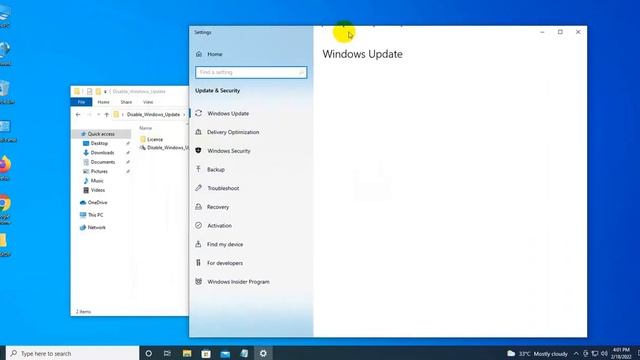The height and width of the screenshot is (360, 640).
Task: Open Explorer quick access toolbar dropdown arrow
Action: (105, 91)
